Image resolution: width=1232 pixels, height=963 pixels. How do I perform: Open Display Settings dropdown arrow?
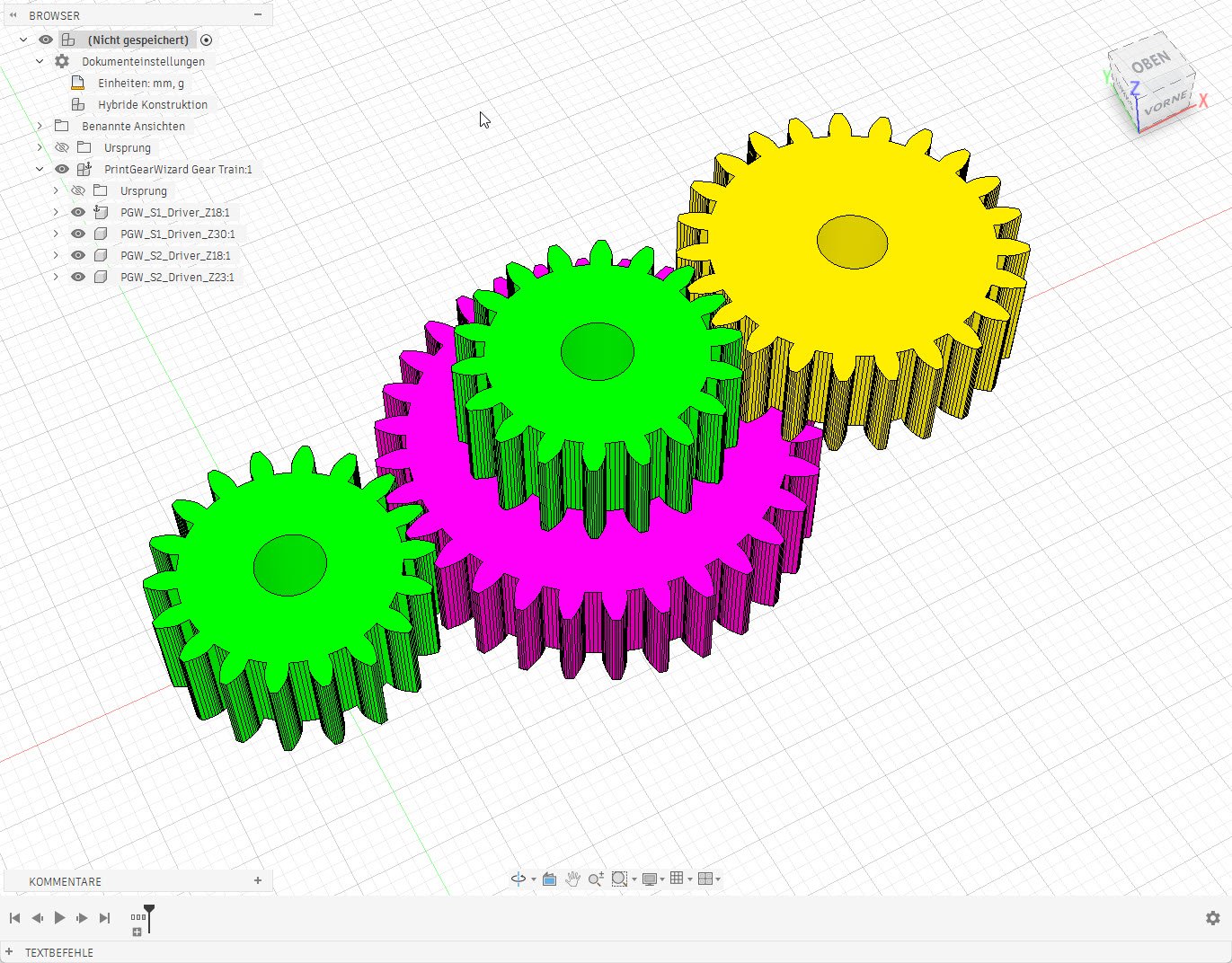(x=662, y=879)
